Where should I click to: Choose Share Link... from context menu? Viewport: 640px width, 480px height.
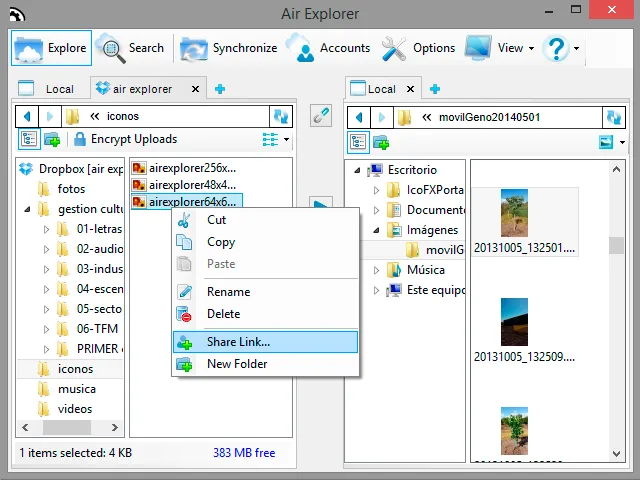pyautogui.click(x=265, y=342)
